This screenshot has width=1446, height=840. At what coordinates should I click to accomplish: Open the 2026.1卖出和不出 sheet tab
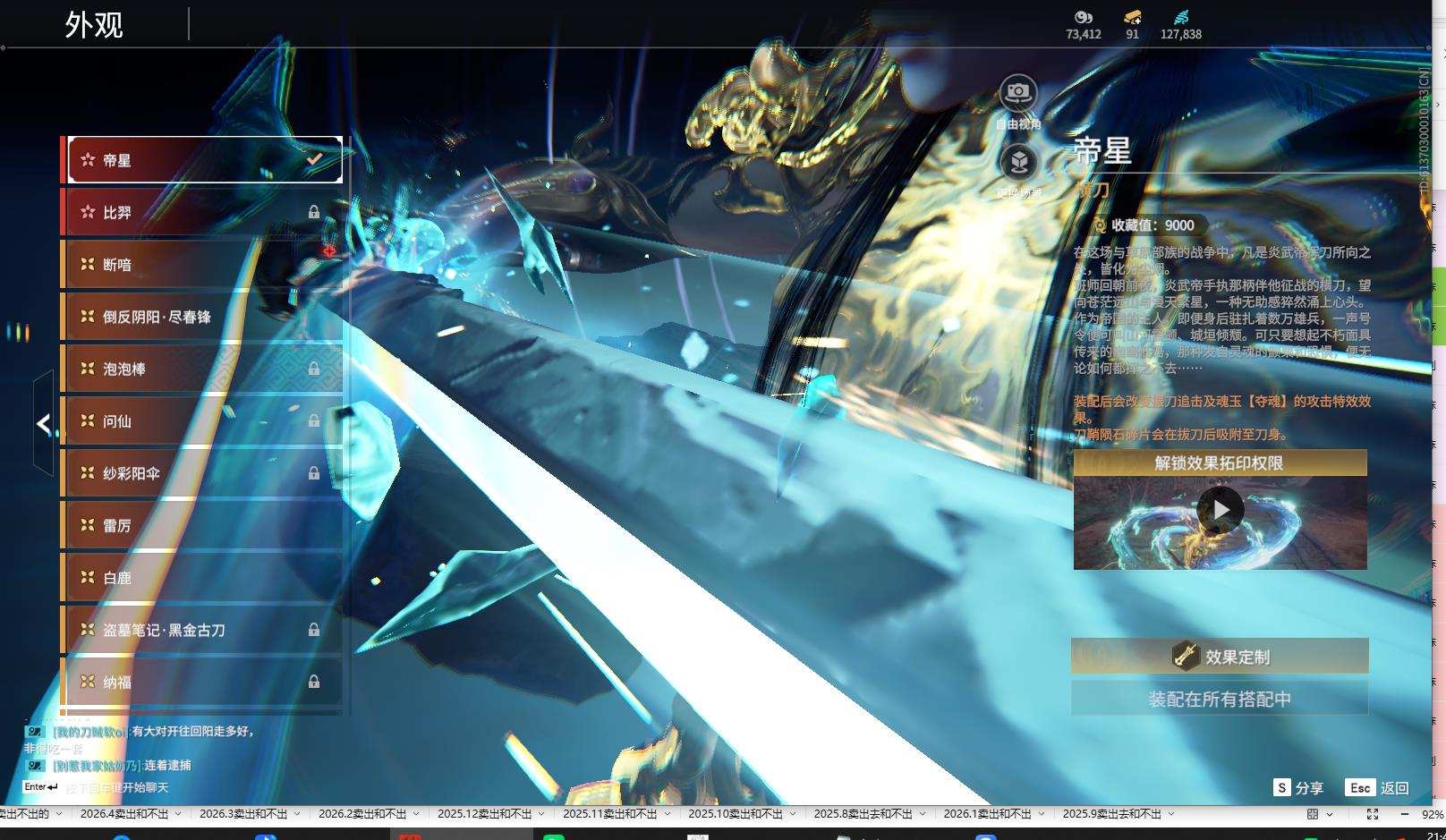pos(988,814)
